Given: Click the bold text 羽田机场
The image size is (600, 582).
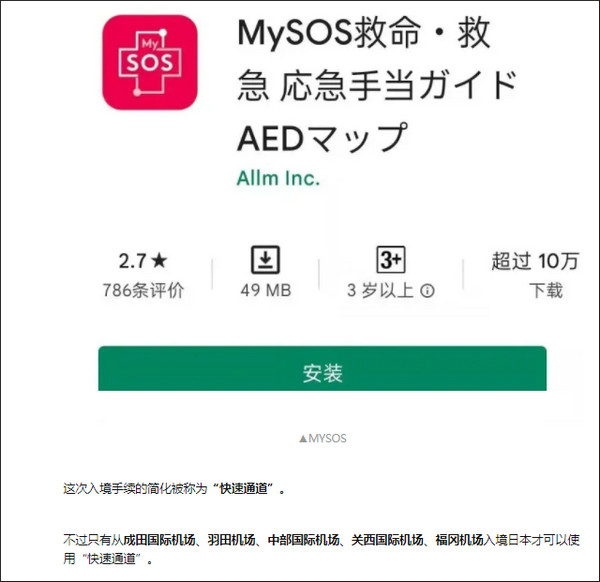Looking at the screenshot, I should point(232,540).
